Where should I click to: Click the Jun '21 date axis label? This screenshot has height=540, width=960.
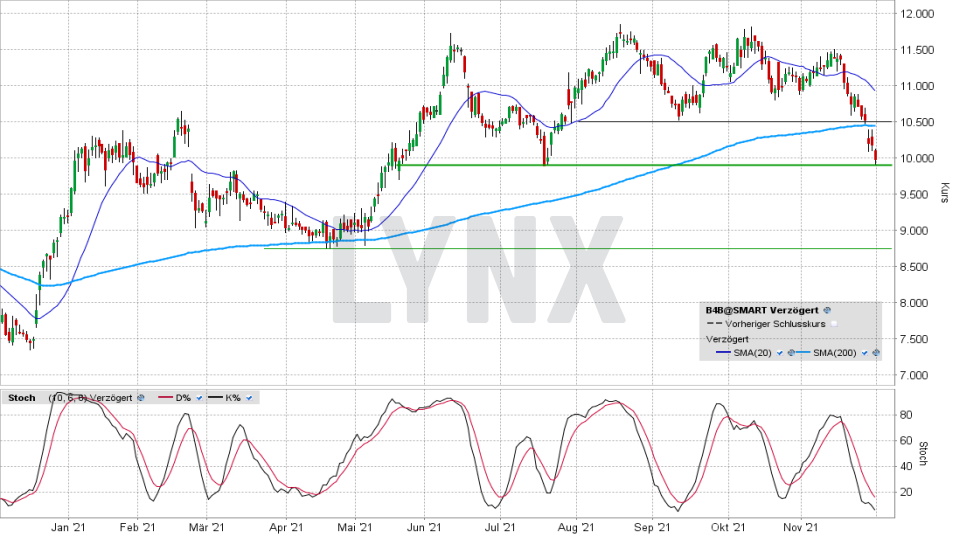tap(424, 527)
